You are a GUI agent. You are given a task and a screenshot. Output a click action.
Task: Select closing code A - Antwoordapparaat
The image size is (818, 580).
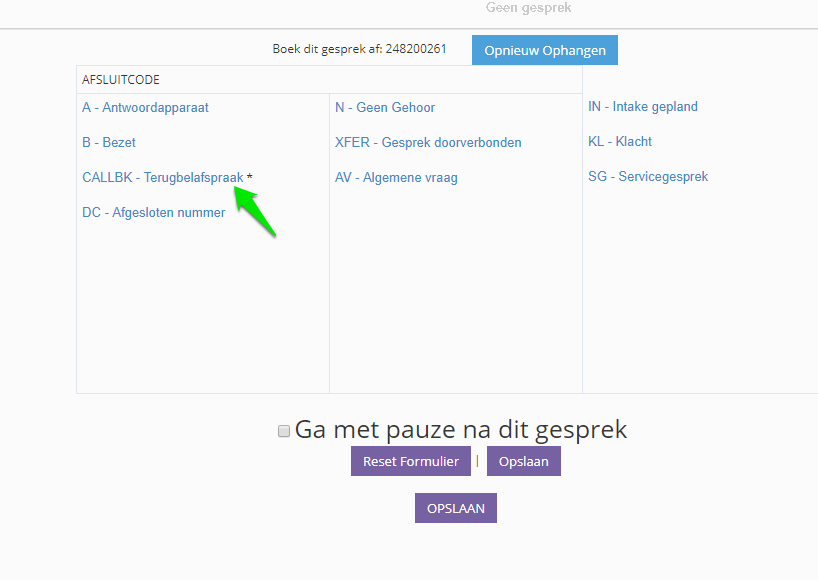145,108
